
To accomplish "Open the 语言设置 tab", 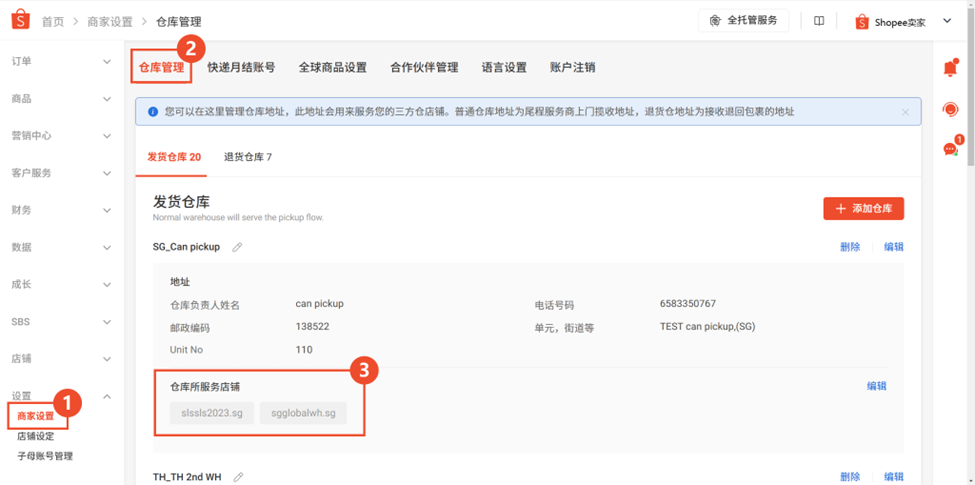I will pyautogui.click(x=504, y=68).
